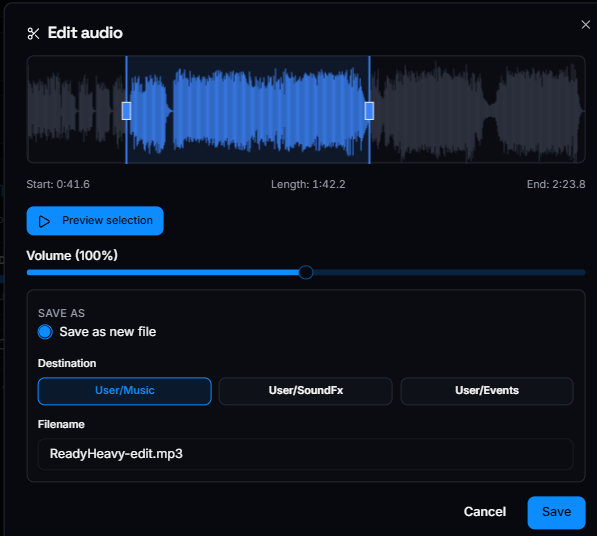Choose User/SoundFx as destination
The width and height of the screenshot is (597, 536).
tap(305, 391)
